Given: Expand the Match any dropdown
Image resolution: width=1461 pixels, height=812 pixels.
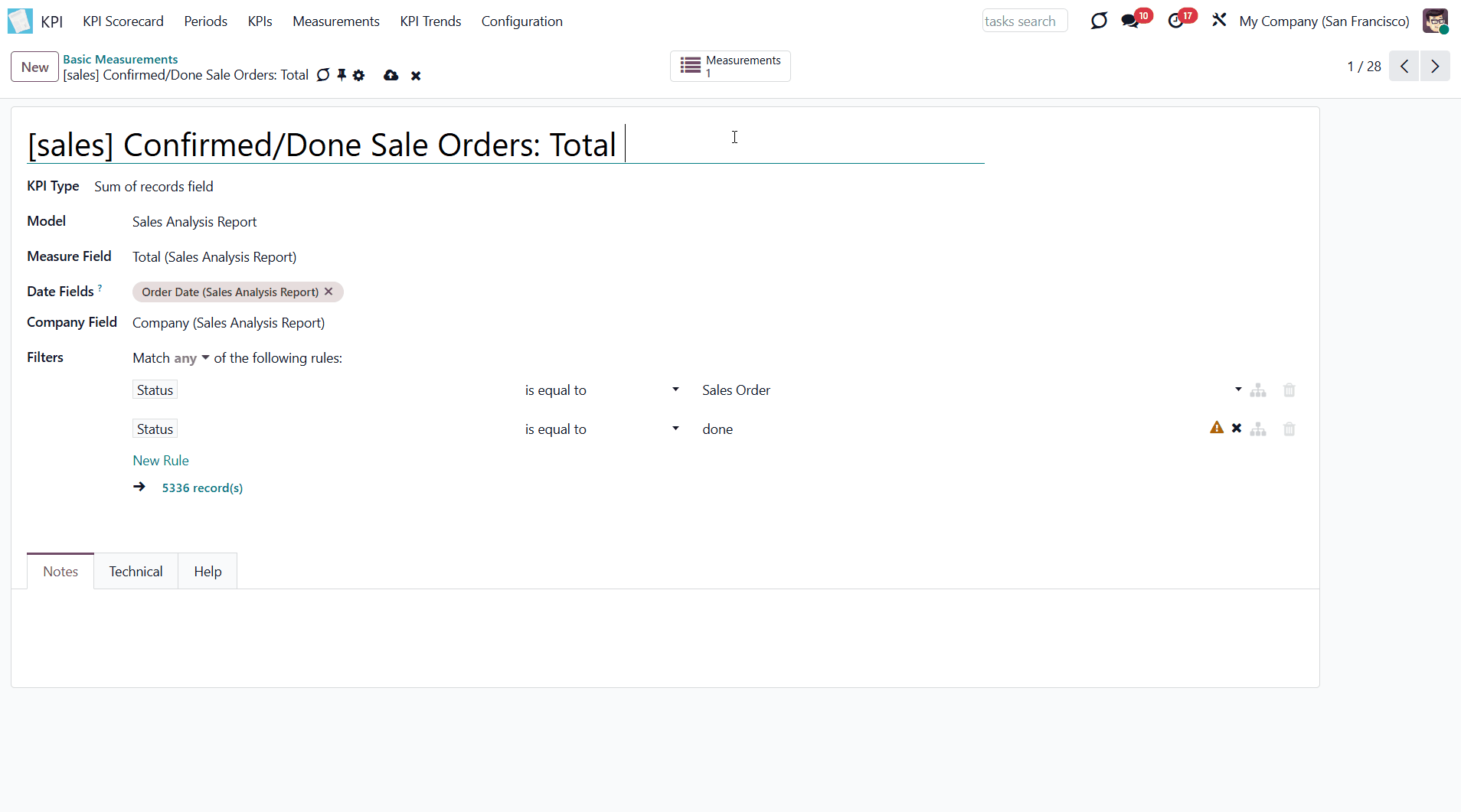Looking at the screenshot, I should pos(191,358).
